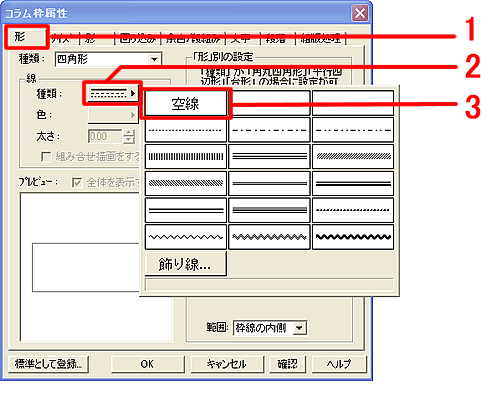500x409 pixels.
Task: Click the 「形」別の設定 group label
Action: tap(224, 57)
